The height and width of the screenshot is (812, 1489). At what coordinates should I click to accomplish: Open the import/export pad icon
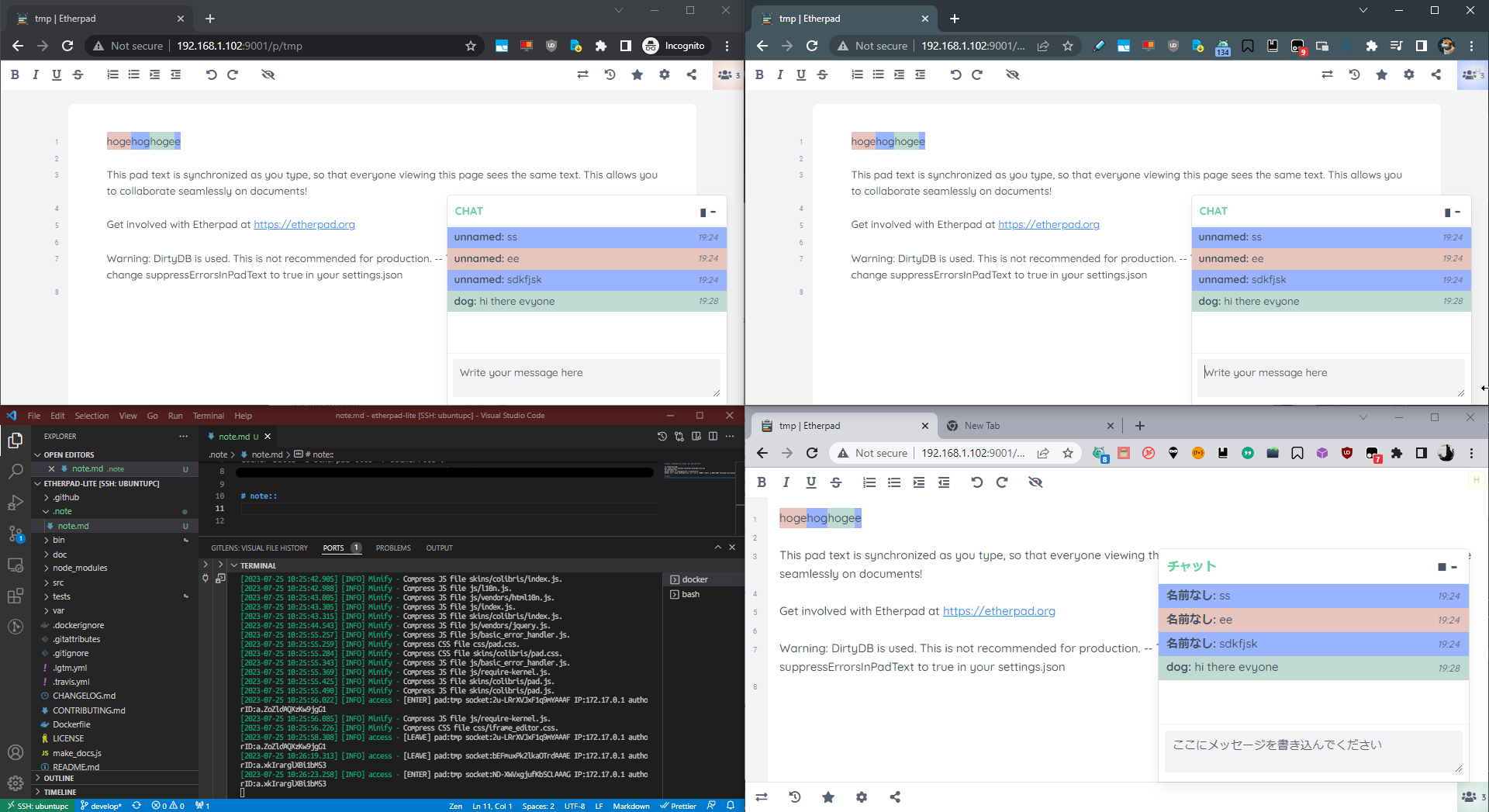tap(582, 74)
